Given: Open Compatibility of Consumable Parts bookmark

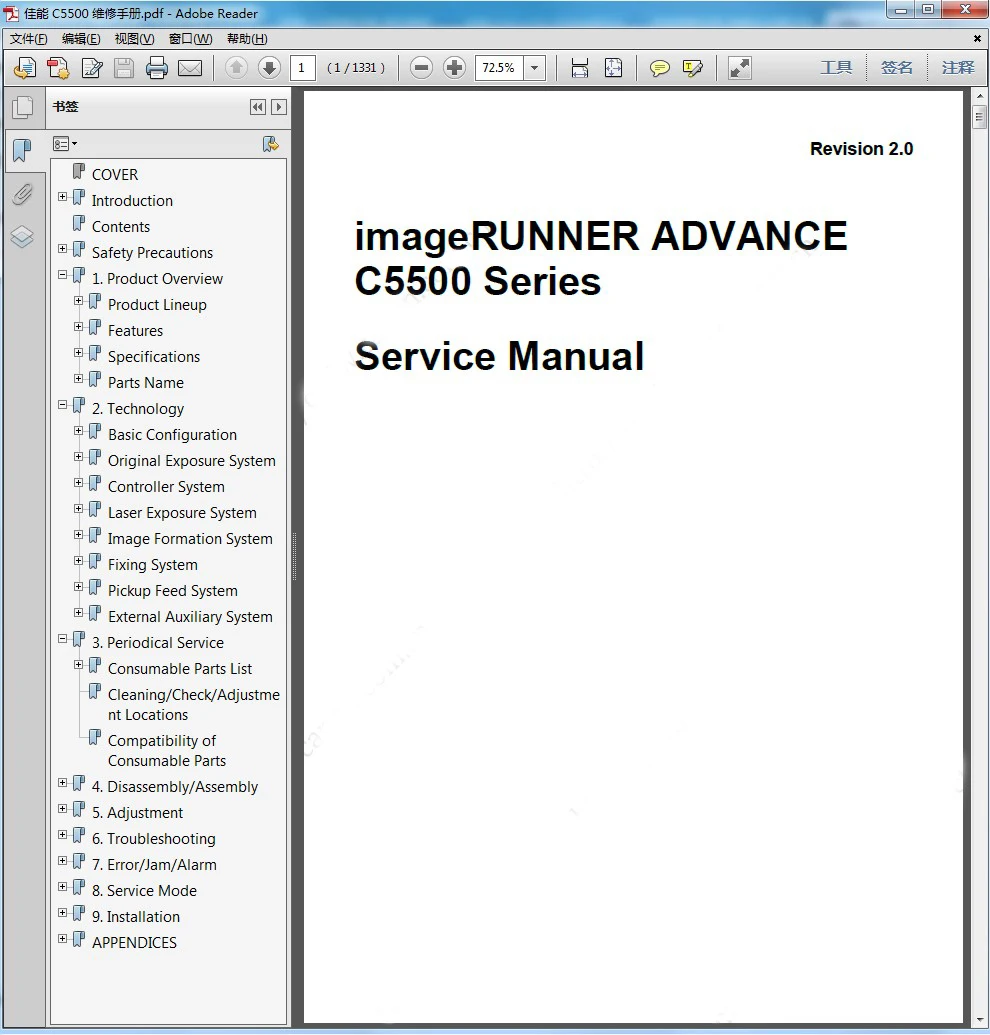Looking at the screenshot, I should 167,751.
